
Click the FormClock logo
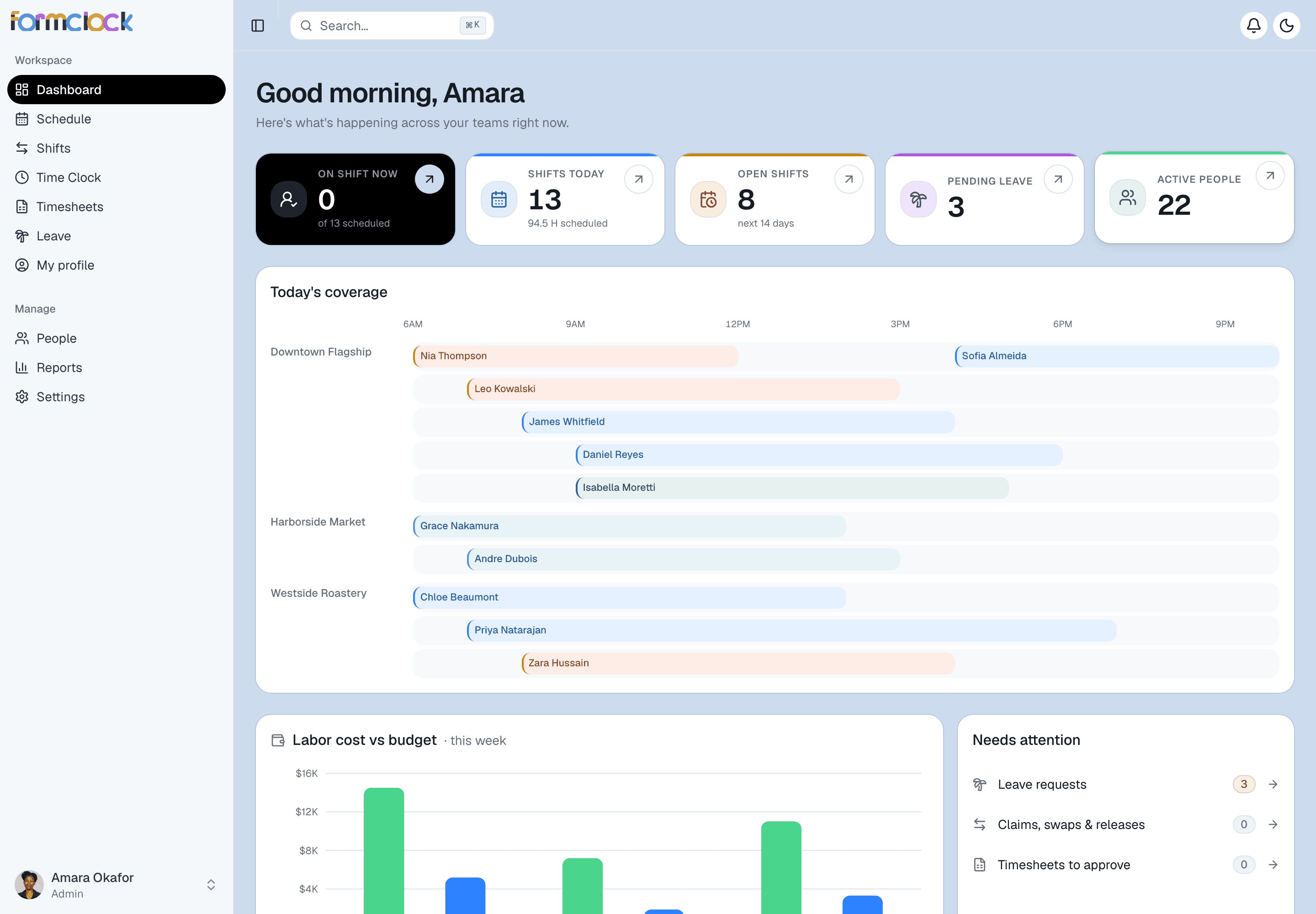tap(72, 21)
